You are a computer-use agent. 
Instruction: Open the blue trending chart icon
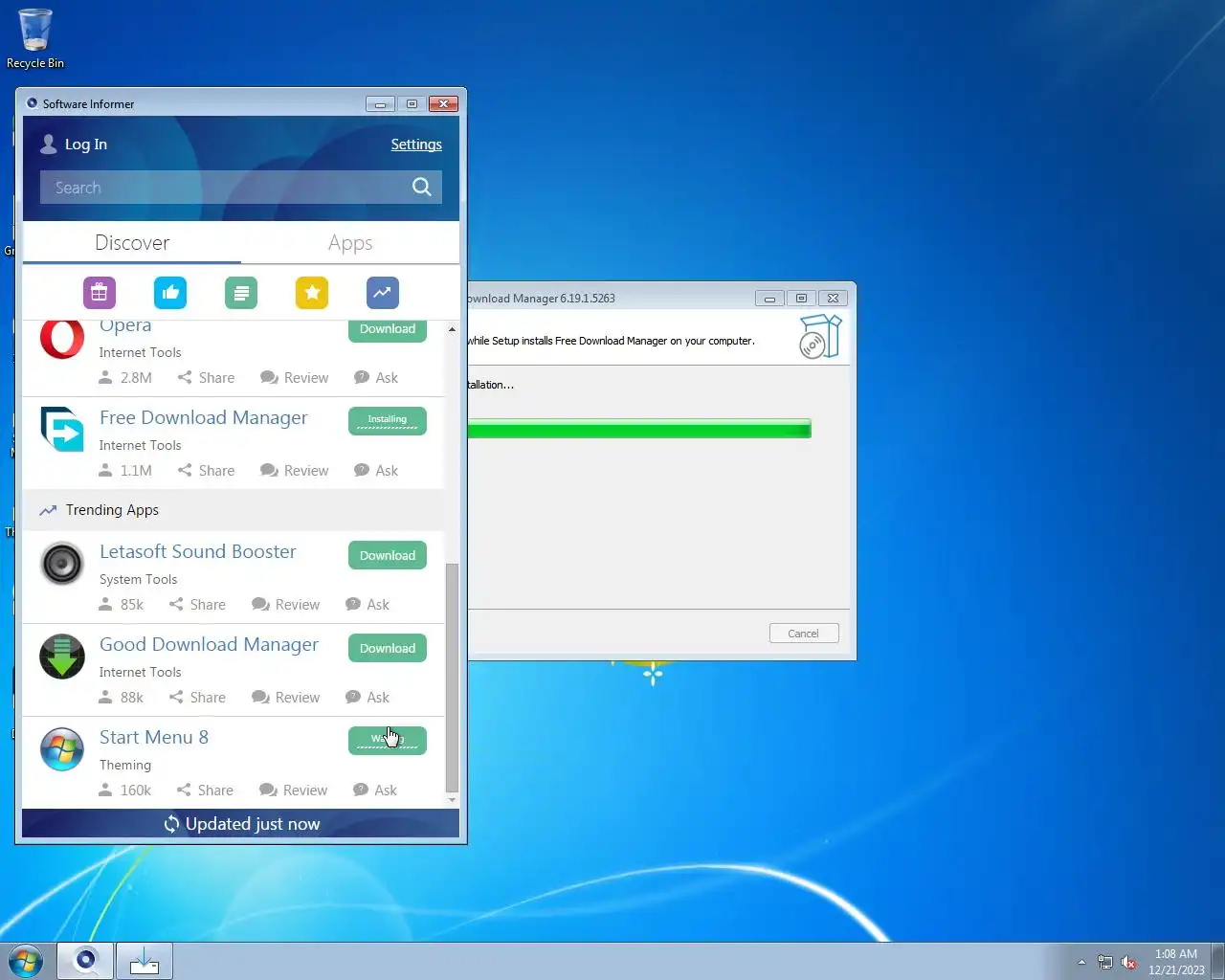tap(383, 293)
